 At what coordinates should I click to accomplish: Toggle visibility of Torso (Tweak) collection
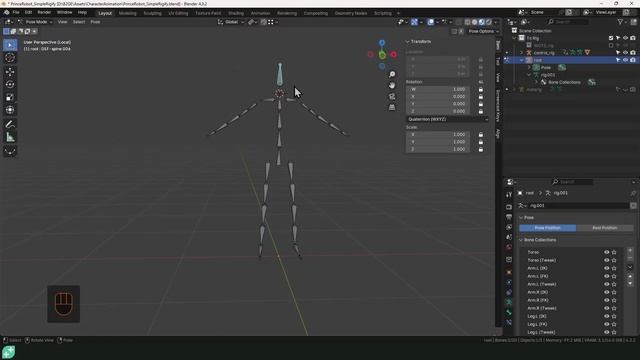pos(607,260)
